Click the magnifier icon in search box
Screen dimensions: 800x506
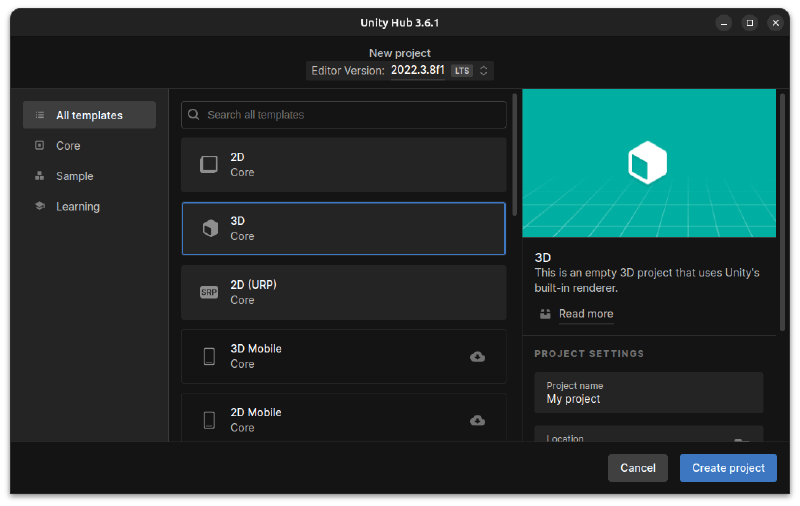(x=194, y=115)
